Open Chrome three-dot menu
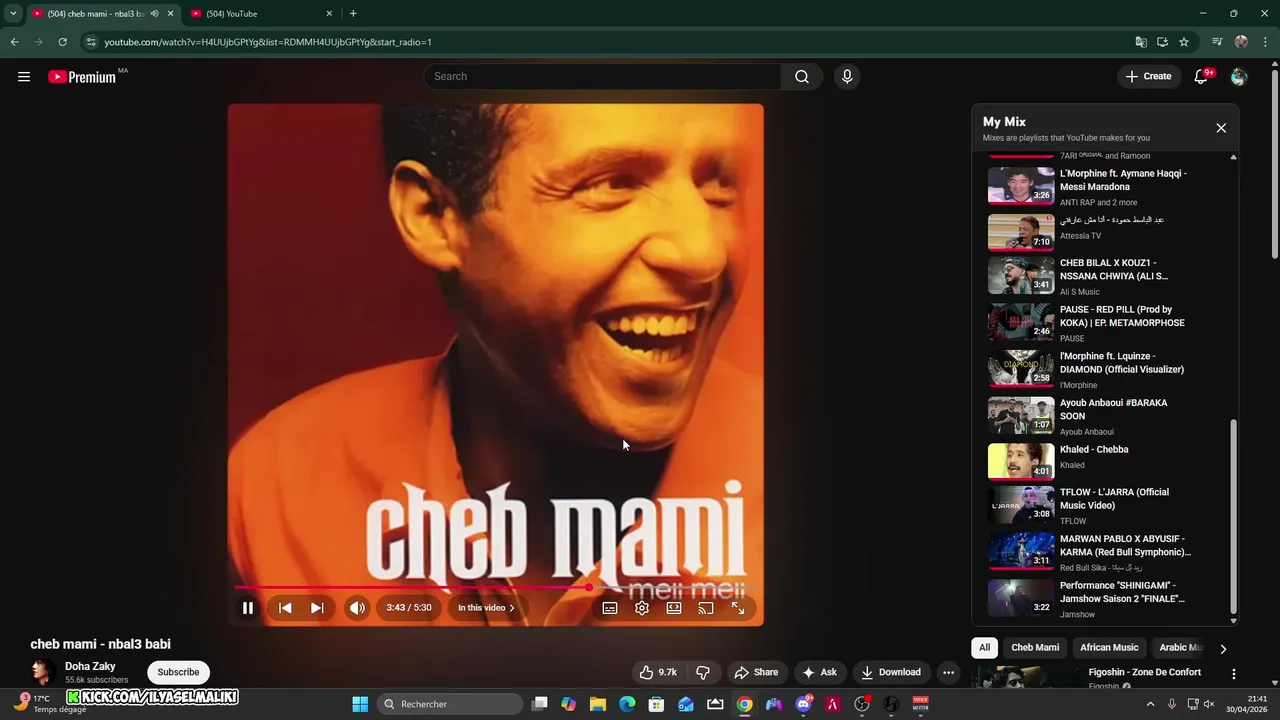 coord(1264,42)
